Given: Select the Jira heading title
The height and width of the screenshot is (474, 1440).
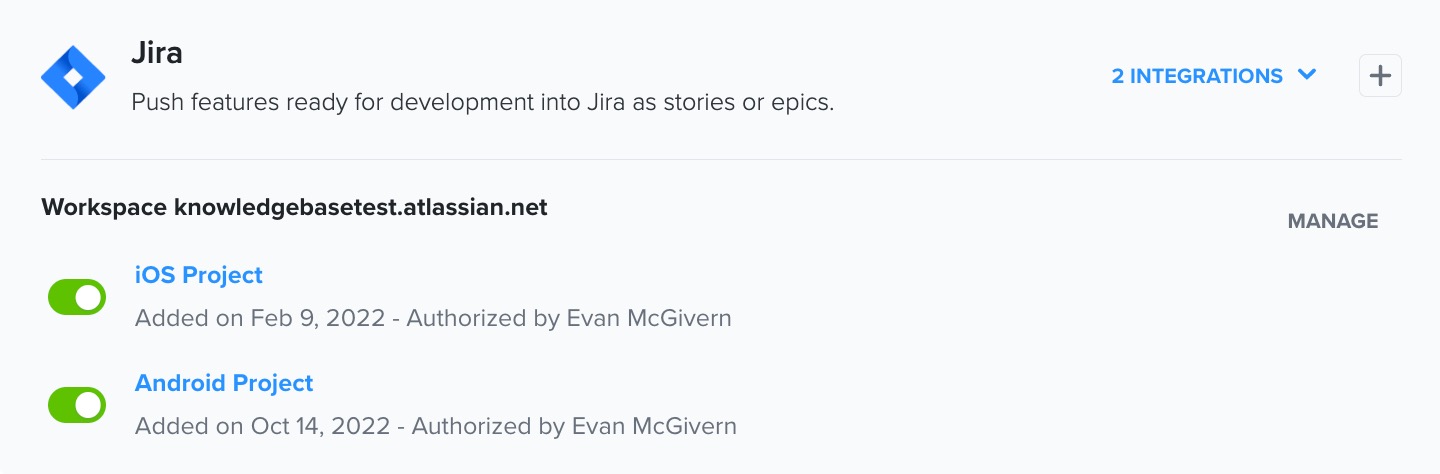Looking at the screenshot, I should (157, 53).
